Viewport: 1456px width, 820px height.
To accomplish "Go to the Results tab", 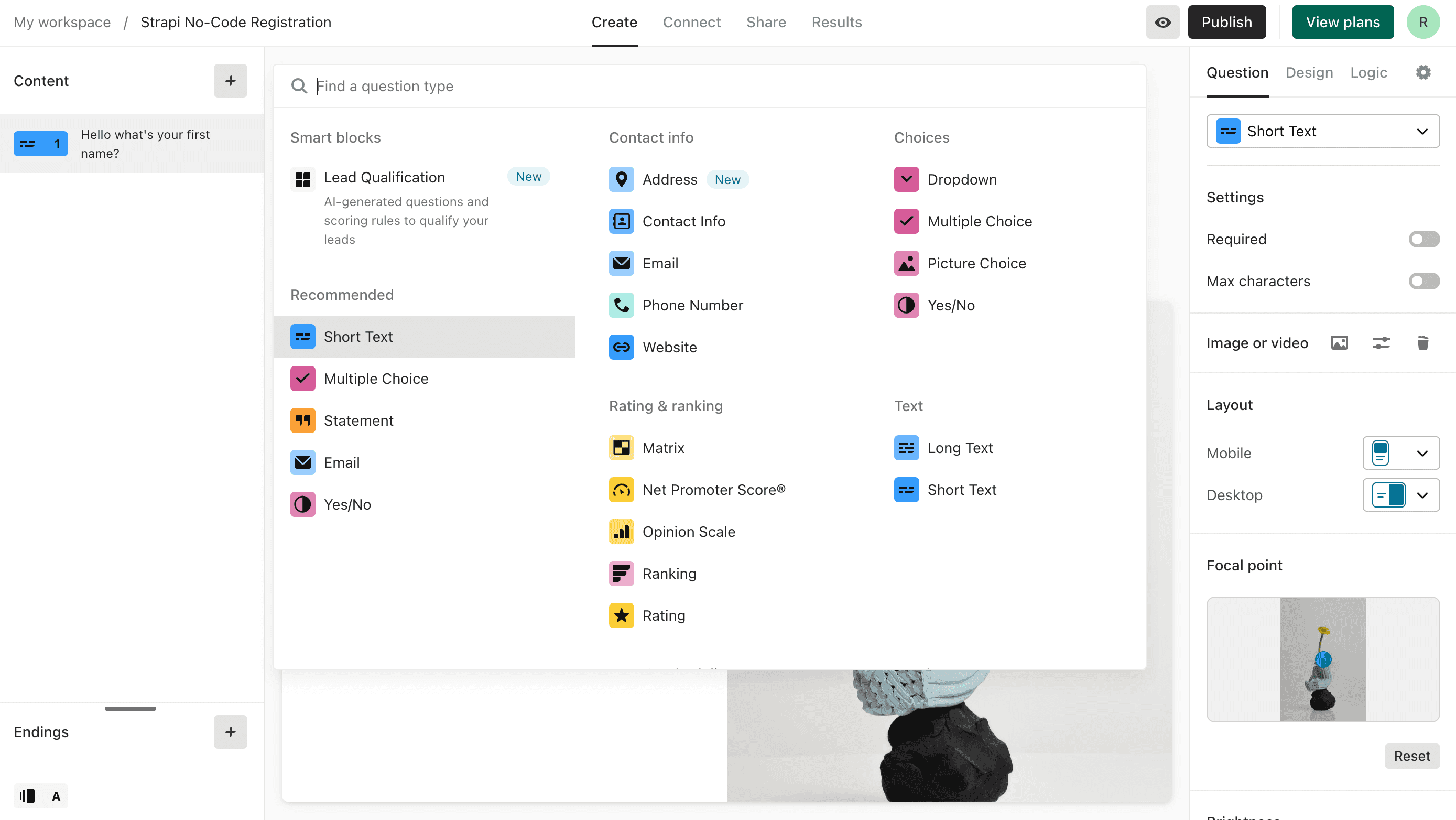I will 836,22.
